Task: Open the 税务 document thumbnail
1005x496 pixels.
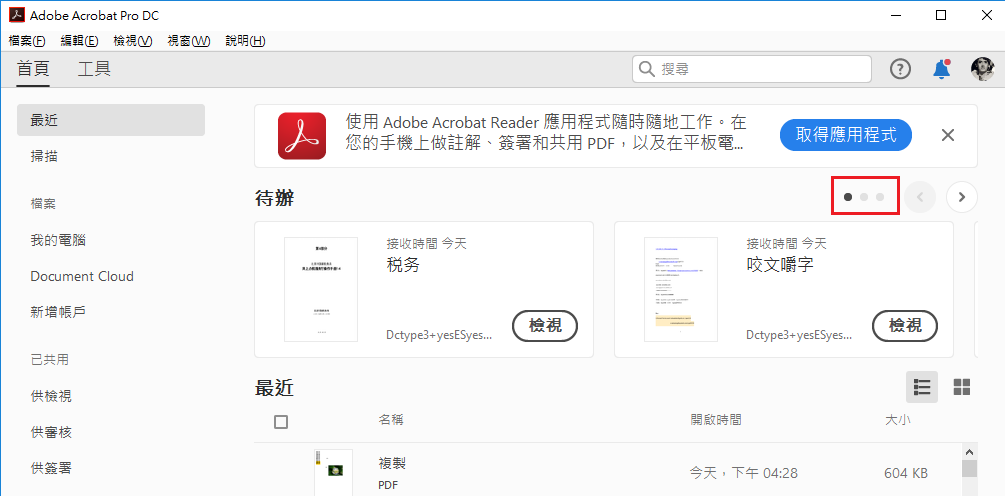Action: 321,290
